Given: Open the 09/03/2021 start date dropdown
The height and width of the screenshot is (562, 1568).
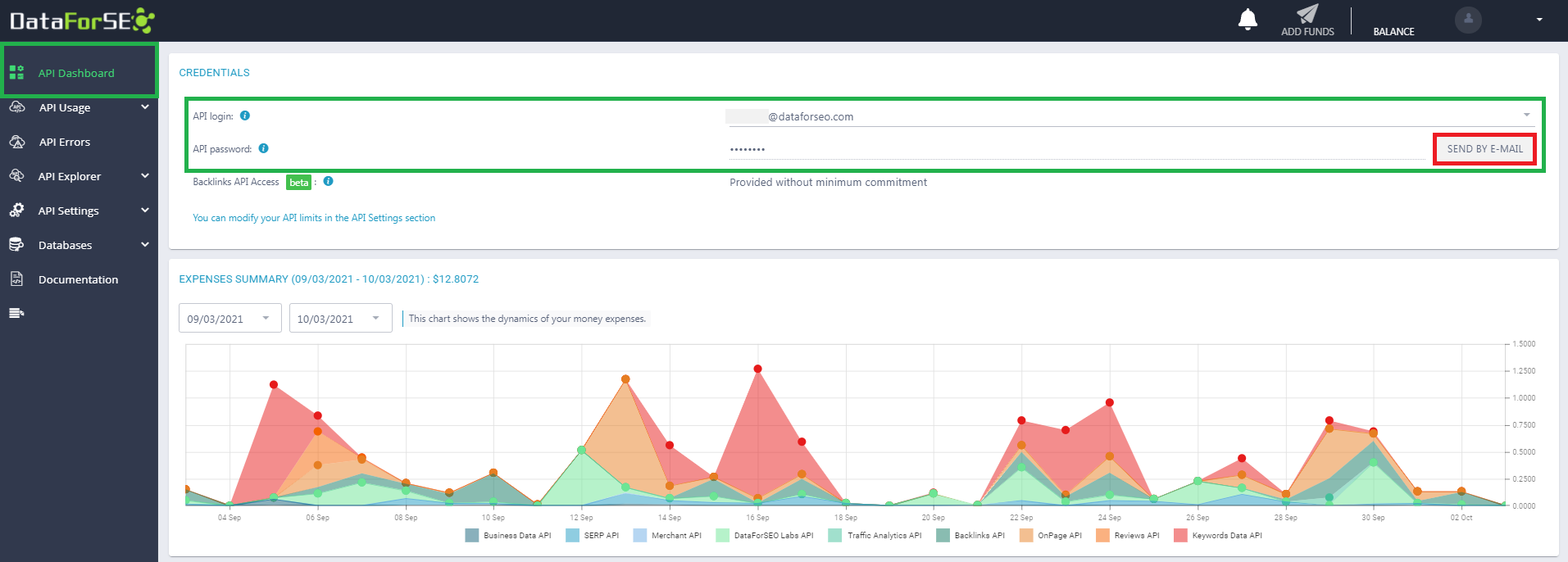Looking at the screenshot, I should [x=230, y=319].
